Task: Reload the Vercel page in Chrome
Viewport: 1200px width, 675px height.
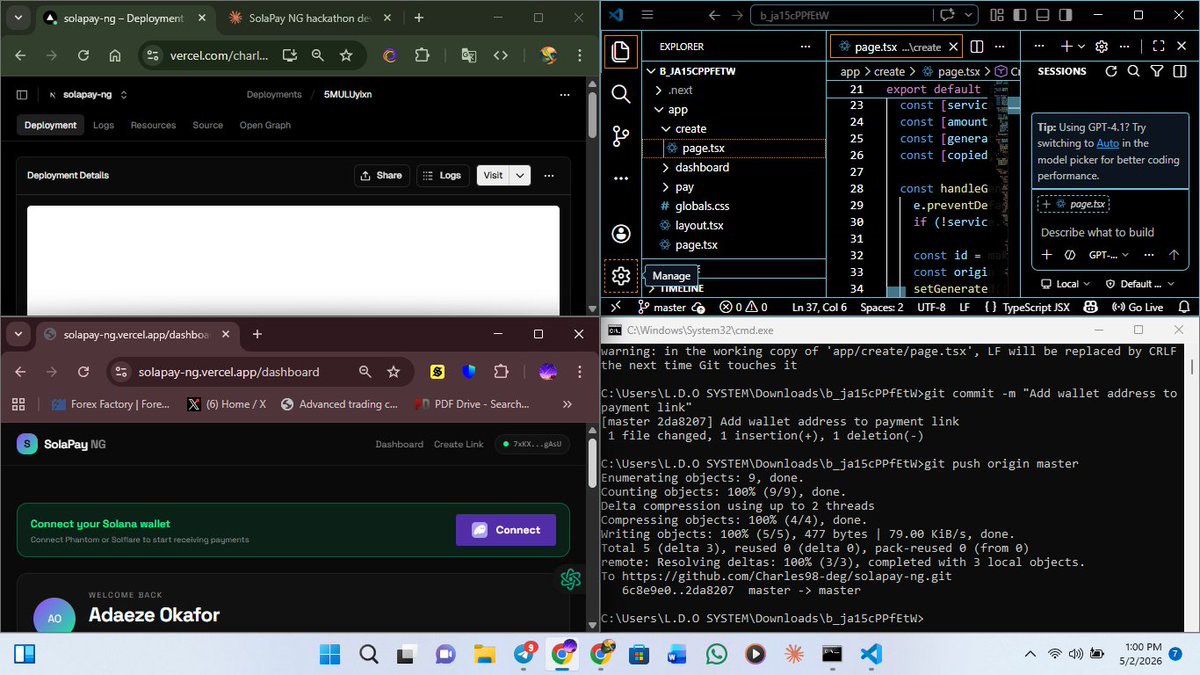Action: click(83, 57)
